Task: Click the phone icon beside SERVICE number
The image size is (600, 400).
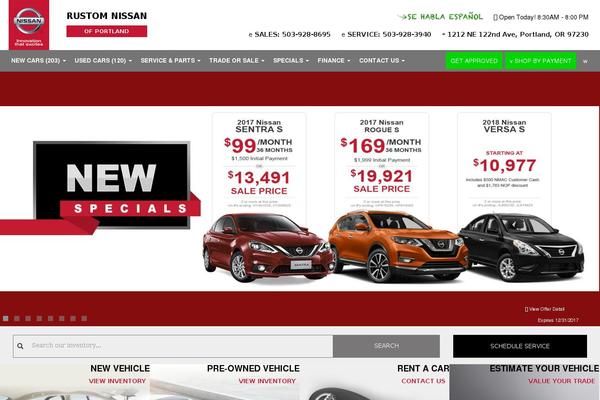Action: click(x=343, y=35)
